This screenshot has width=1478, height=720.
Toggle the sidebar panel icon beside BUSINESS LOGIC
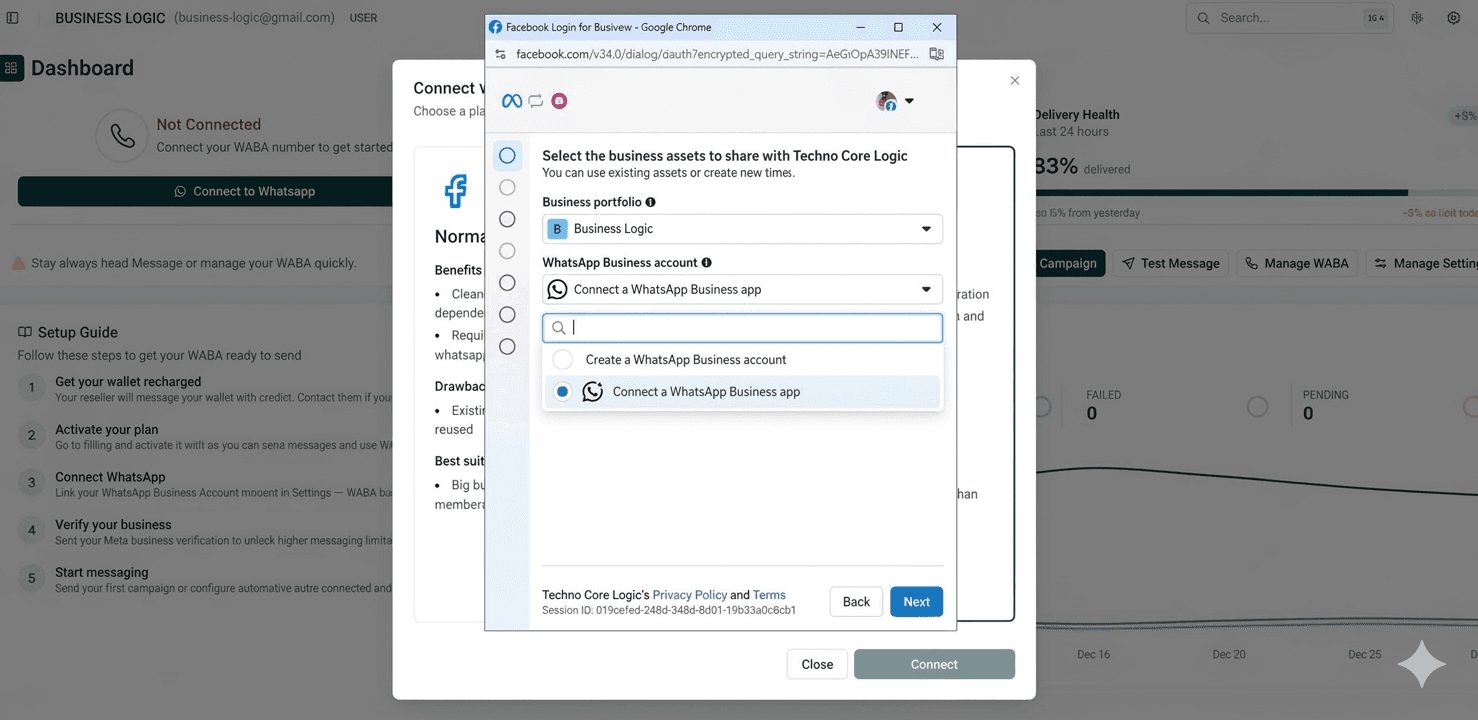[13, 18]
